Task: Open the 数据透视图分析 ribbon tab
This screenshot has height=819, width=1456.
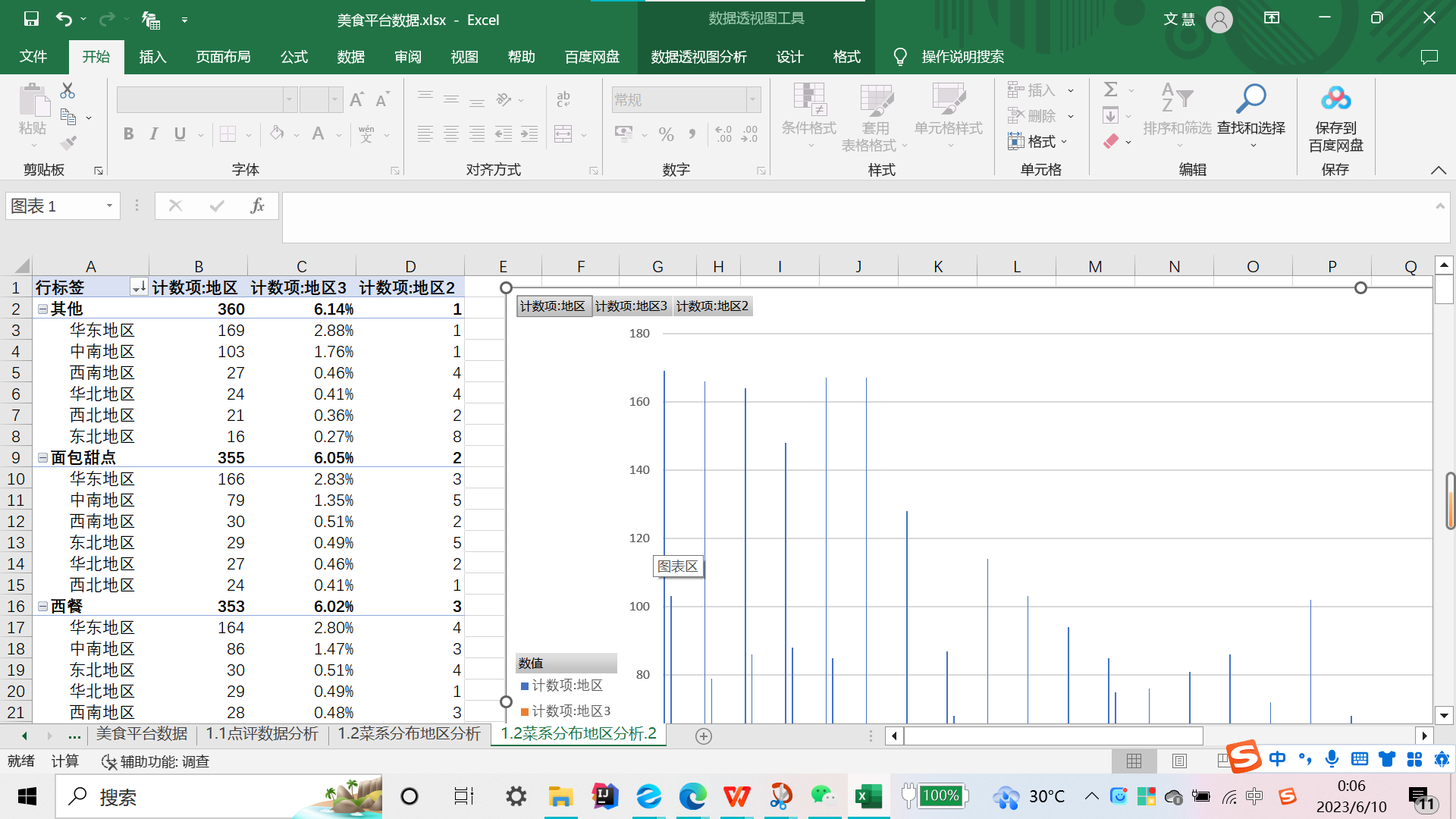Action: 698,57
